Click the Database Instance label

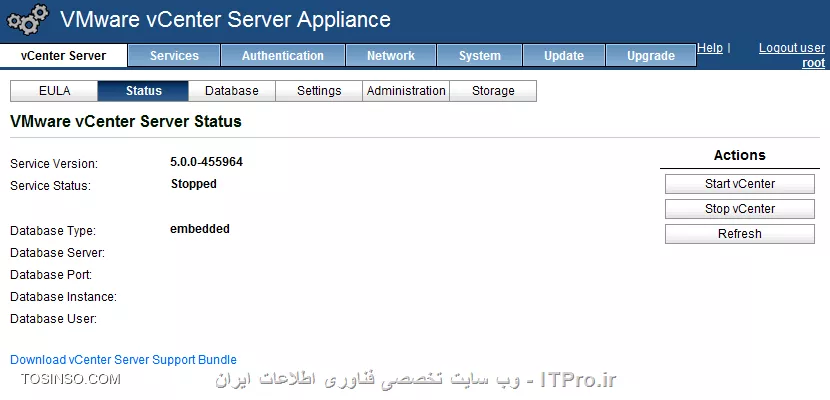point(64,297)
